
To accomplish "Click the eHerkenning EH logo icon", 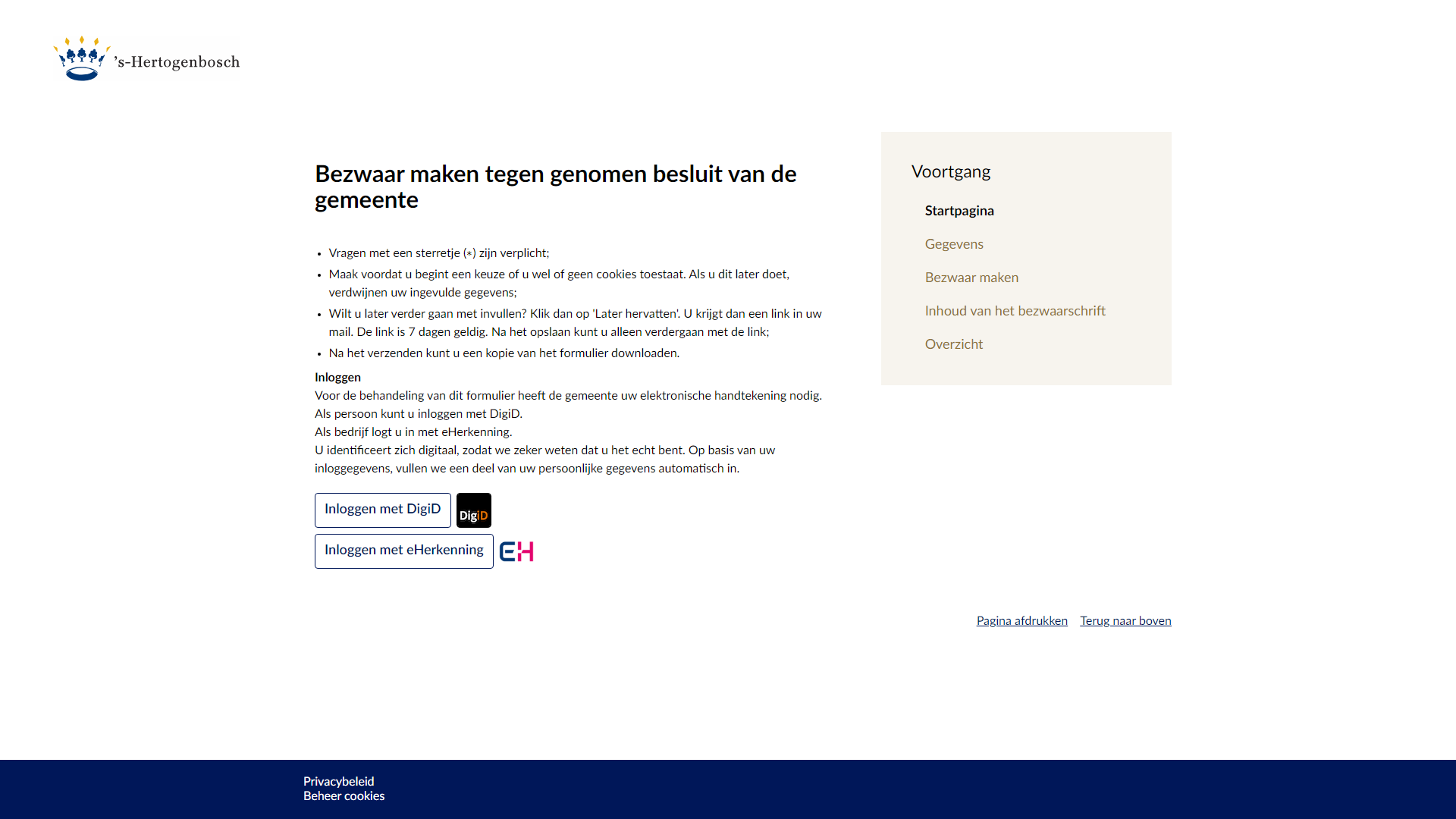I will coord(516,551).
